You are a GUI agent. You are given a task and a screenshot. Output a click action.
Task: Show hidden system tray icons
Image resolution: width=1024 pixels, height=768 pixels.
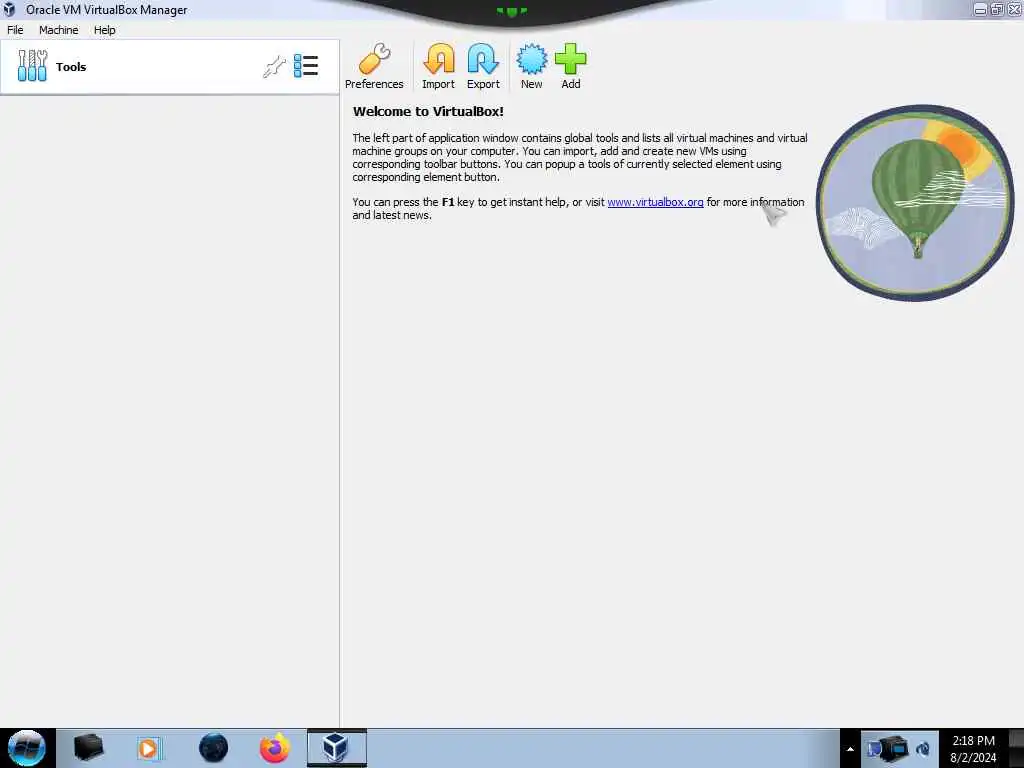click(850, 749)
